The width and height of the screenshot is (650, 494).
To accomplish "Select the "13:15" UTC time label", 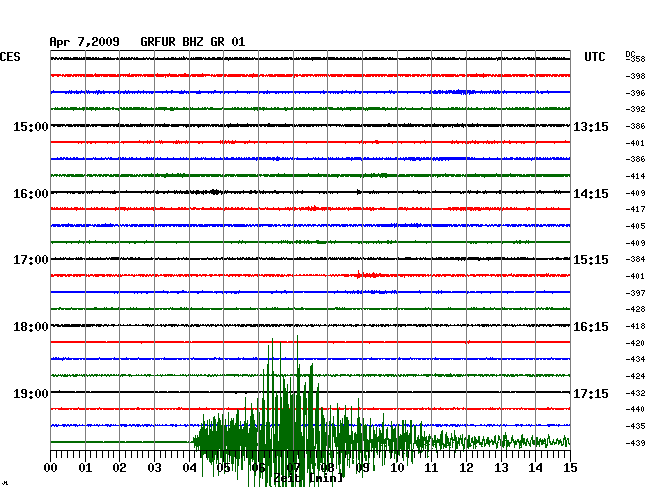I will click(x=591, y=126).
